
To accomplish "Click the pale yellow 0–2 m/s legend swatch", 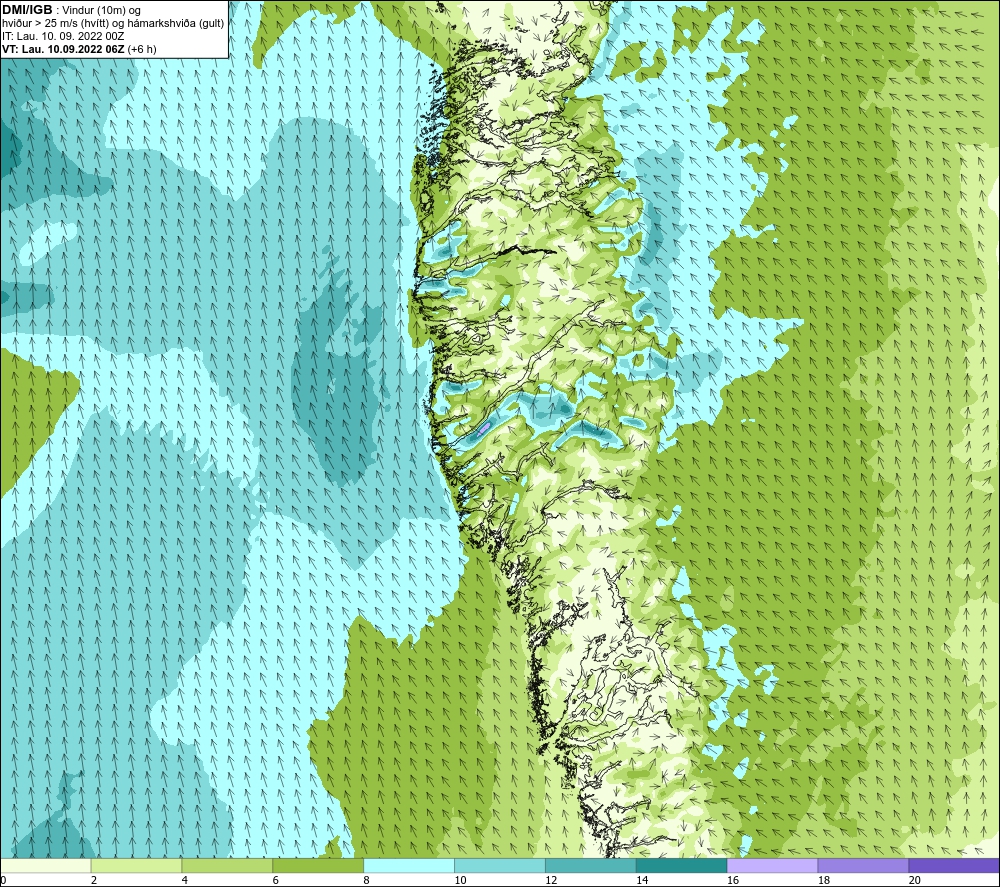I will [x=46, y=865].
